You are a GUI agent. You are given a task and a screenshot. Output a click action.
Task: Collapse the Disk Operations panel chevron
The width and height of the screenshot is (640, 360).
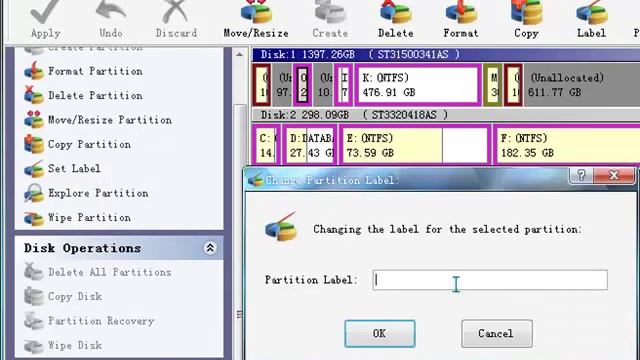click(x=210, y=248)
